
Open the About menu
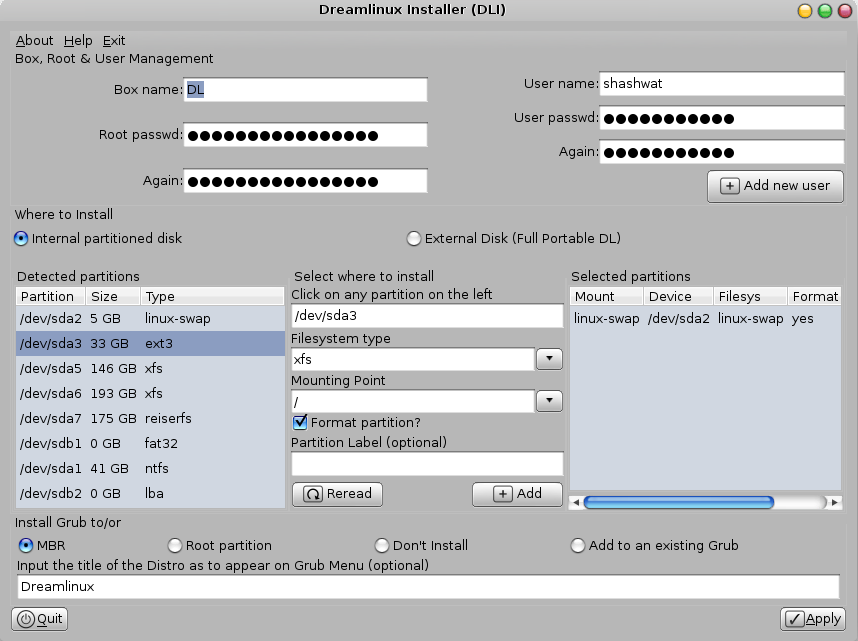tap(34, 41)
